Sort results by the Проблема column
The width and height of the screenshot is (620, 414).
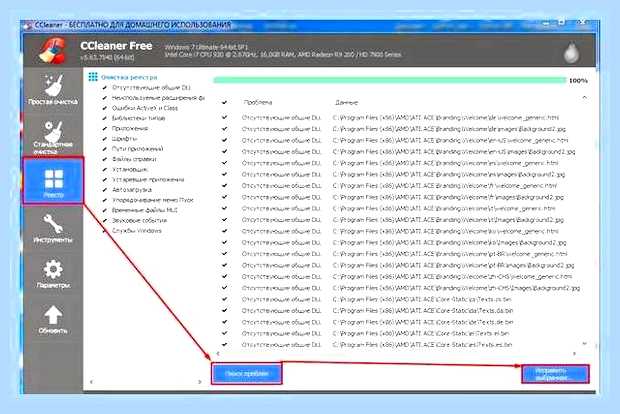coord(258,102)
